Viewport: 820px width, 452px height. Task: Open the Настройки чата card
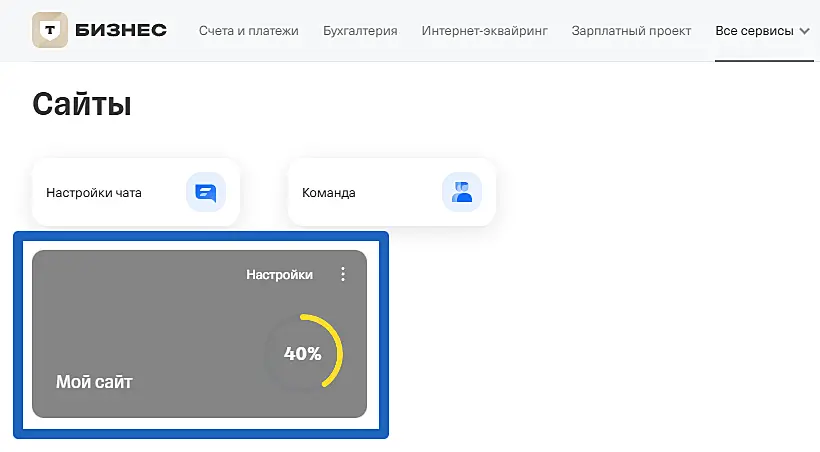pyautogui.click(x=136, y=192)
